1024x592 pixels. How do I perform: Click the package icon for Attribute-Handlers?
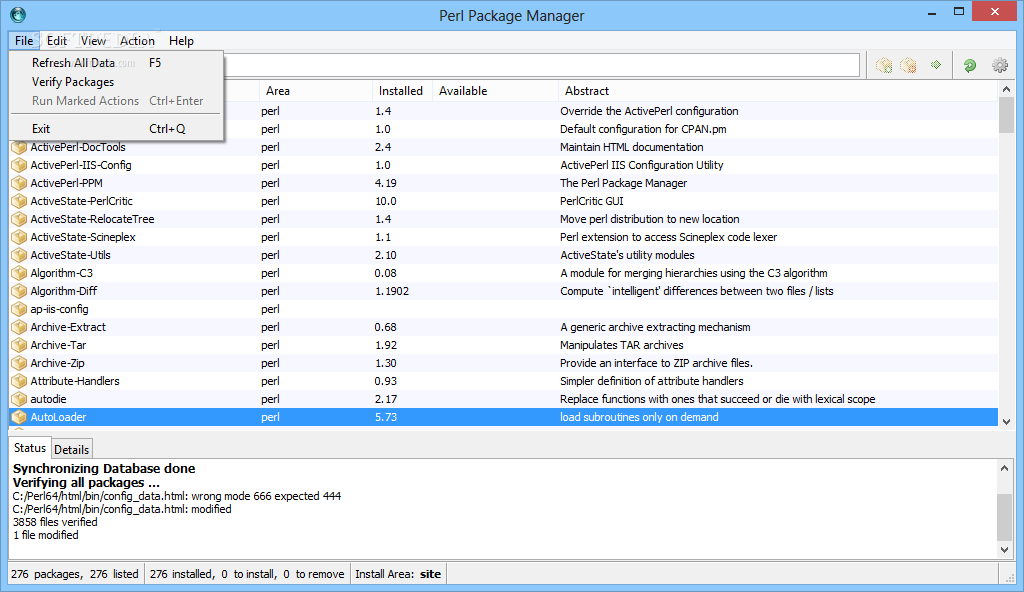click(19, 381)
